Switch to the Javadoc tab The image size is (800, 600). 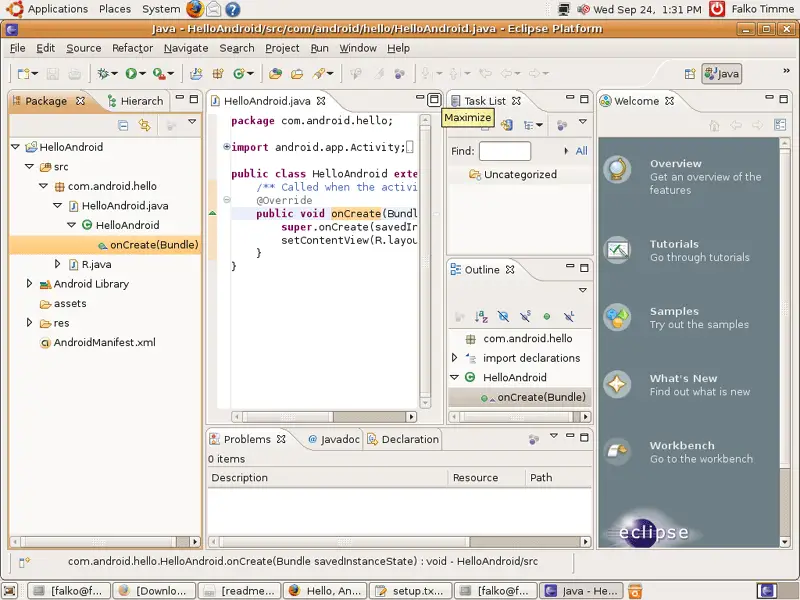click(334, 439)
